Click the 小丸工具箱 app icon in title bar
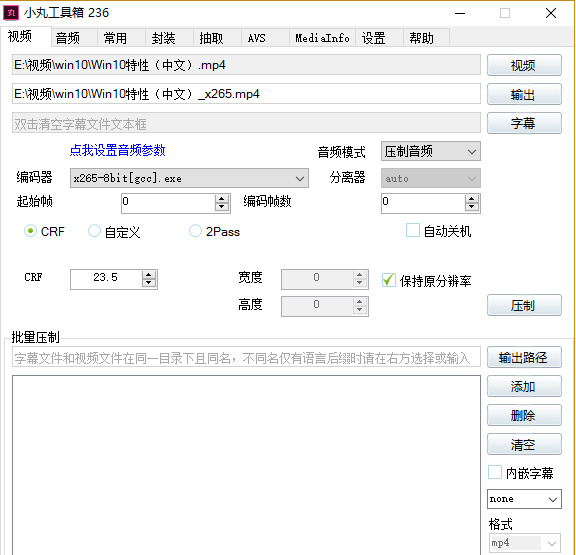576x555 pixels. coord(11,13)
